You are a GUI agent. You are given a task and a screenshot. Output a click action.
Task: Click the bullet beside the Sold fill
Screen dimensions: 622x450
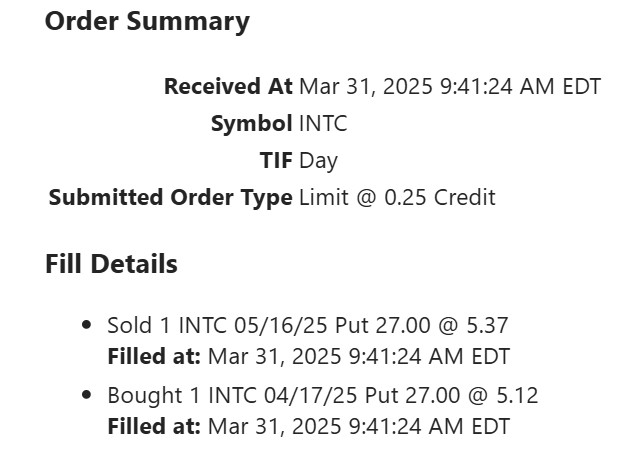click(86, 325)
